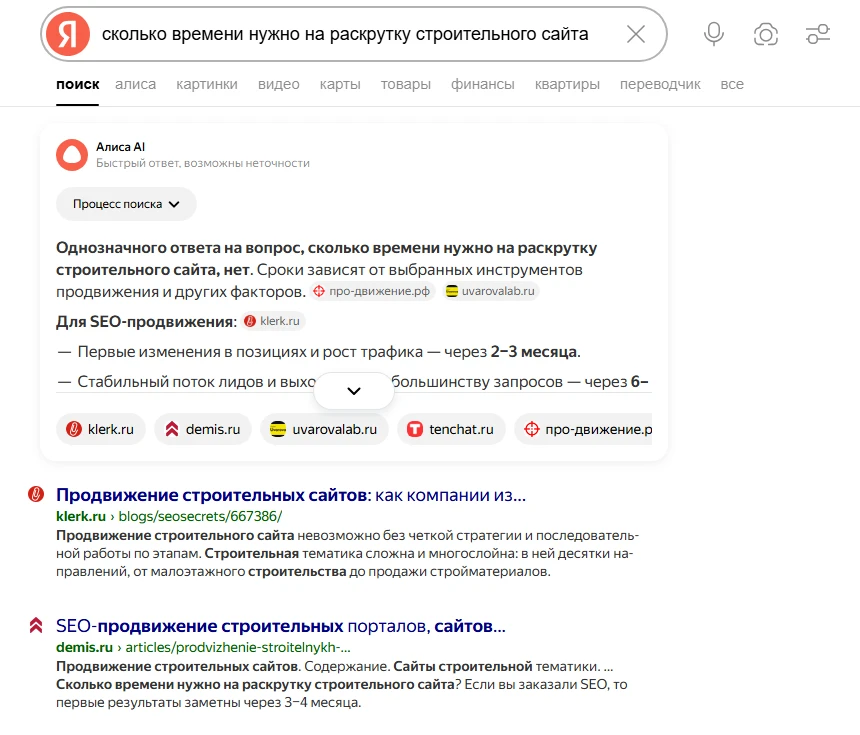Clear the search query with the X icon
860x735 pixels.
click(635, 34)
